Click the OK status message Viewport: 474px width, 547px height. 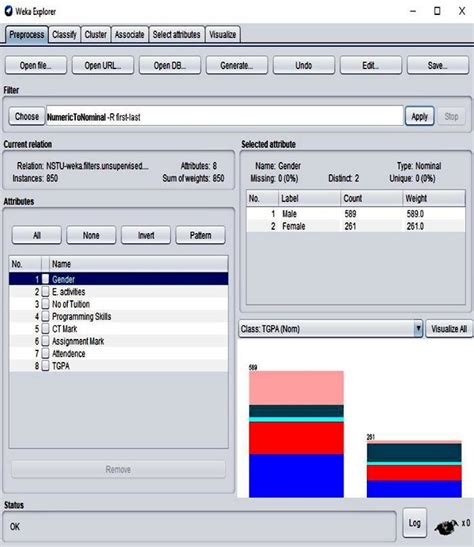[x=15, y=526]
